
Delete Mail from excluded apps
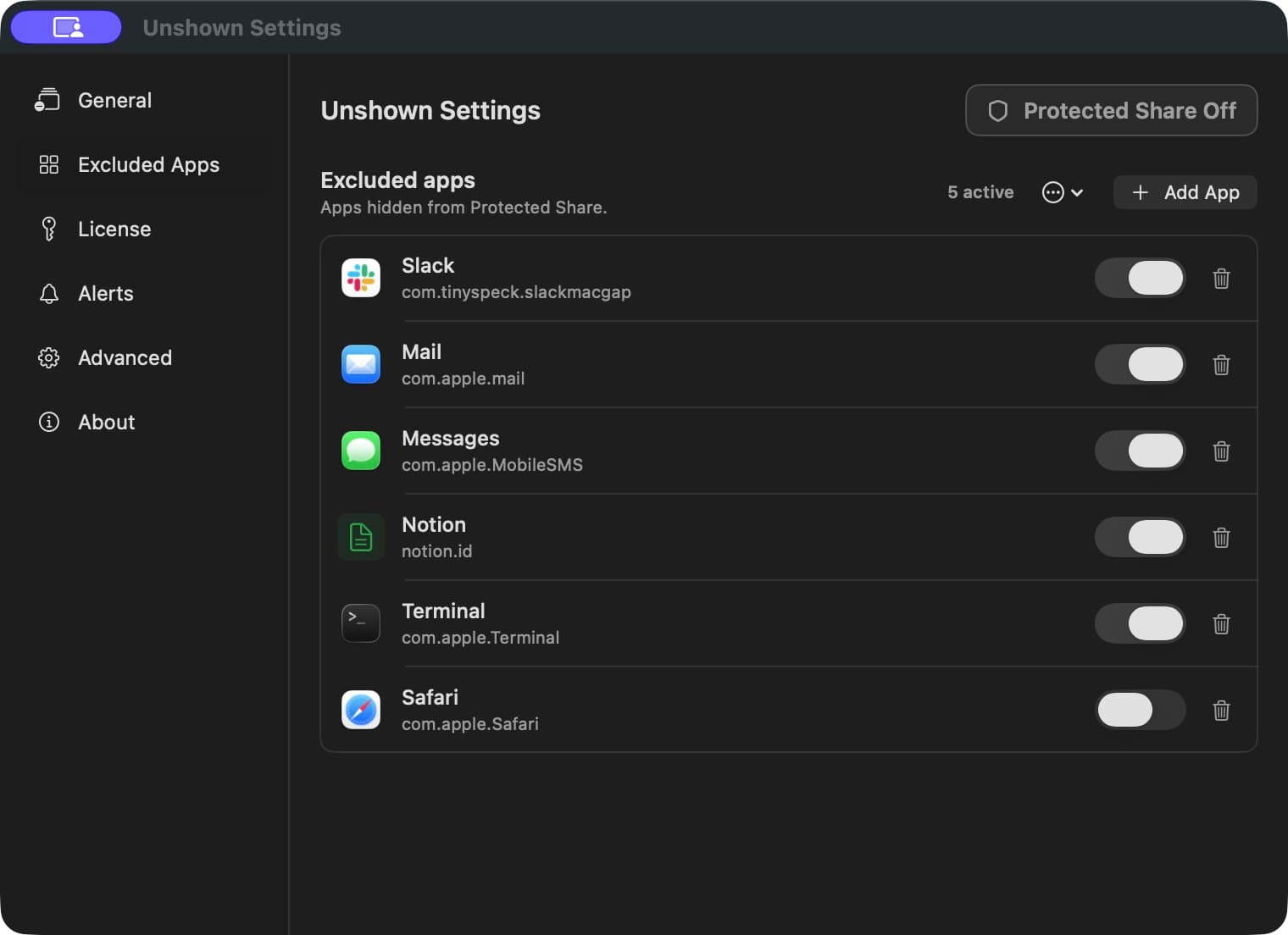[x=1221, y=364]
